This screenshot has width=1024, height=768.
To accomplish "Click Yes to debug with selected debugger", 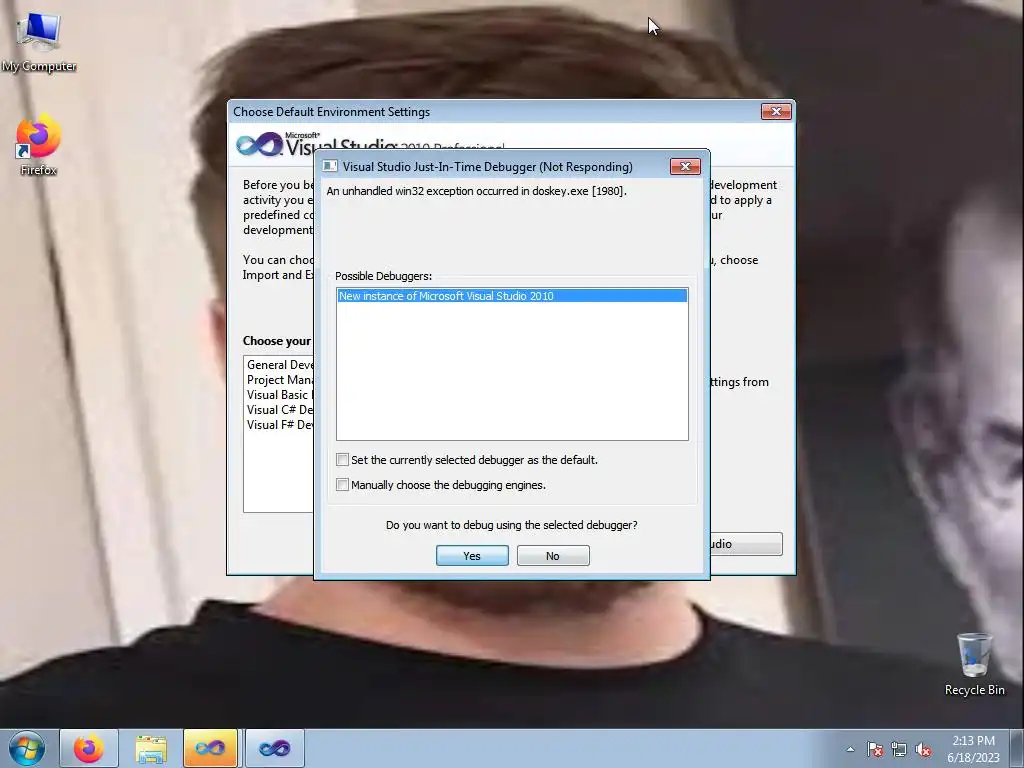I will click(472, 556).
